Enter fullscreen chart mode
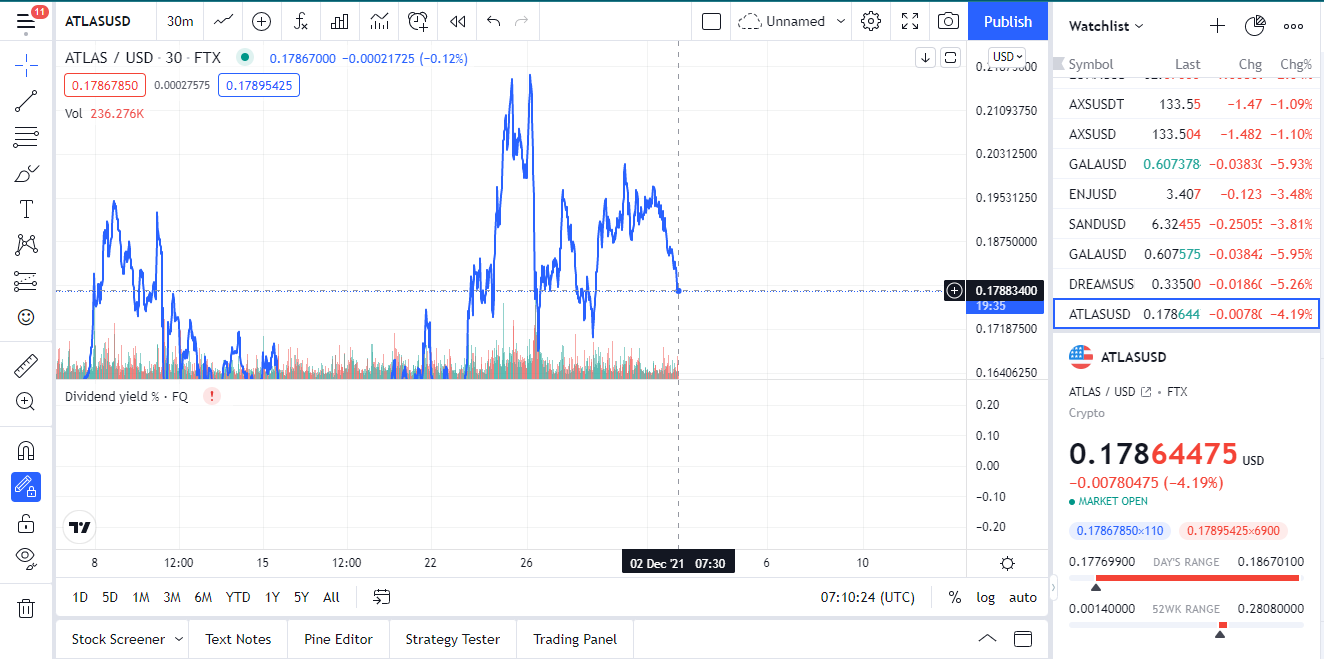Screen dimensions: 1324x659 (910, 21)
